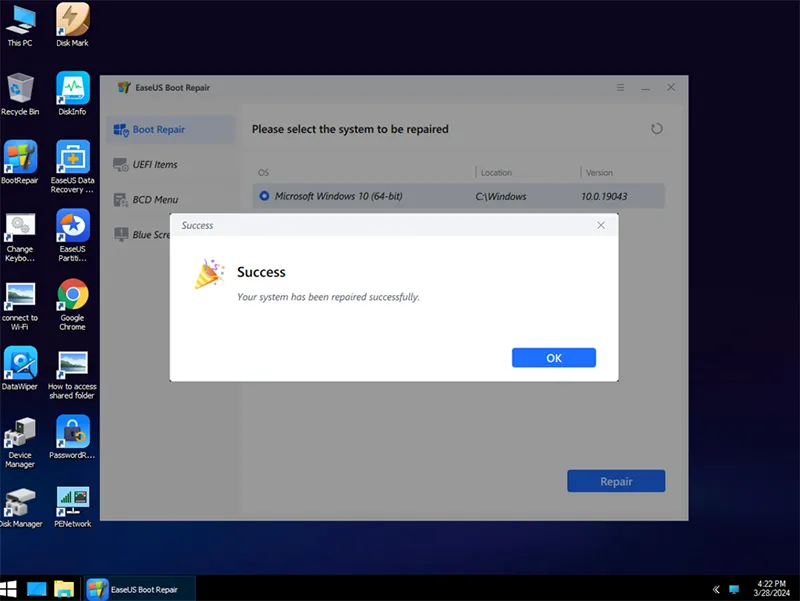
Task: Click the Repair button
Action: click(616, 481)
